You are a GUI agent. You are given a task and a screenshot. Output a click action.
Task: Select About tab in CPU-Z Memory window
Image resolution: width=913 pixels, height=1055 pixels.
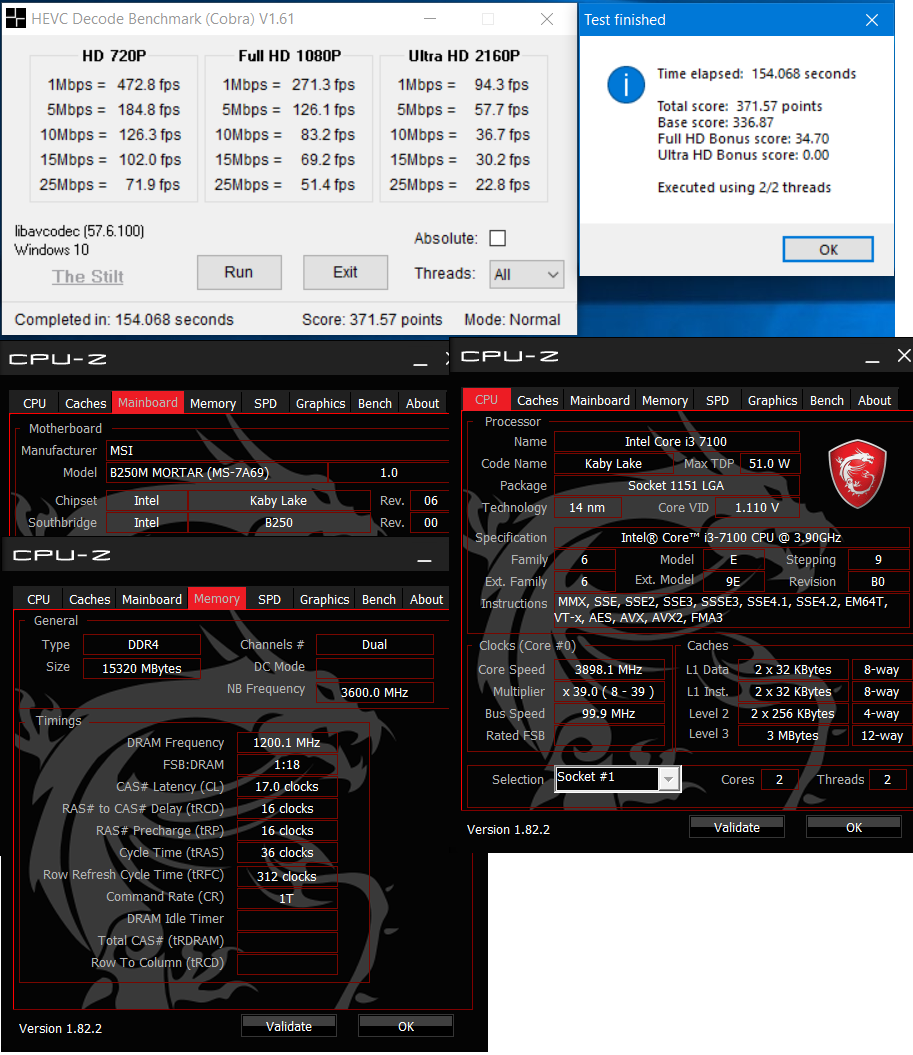(x=426, y=599)
